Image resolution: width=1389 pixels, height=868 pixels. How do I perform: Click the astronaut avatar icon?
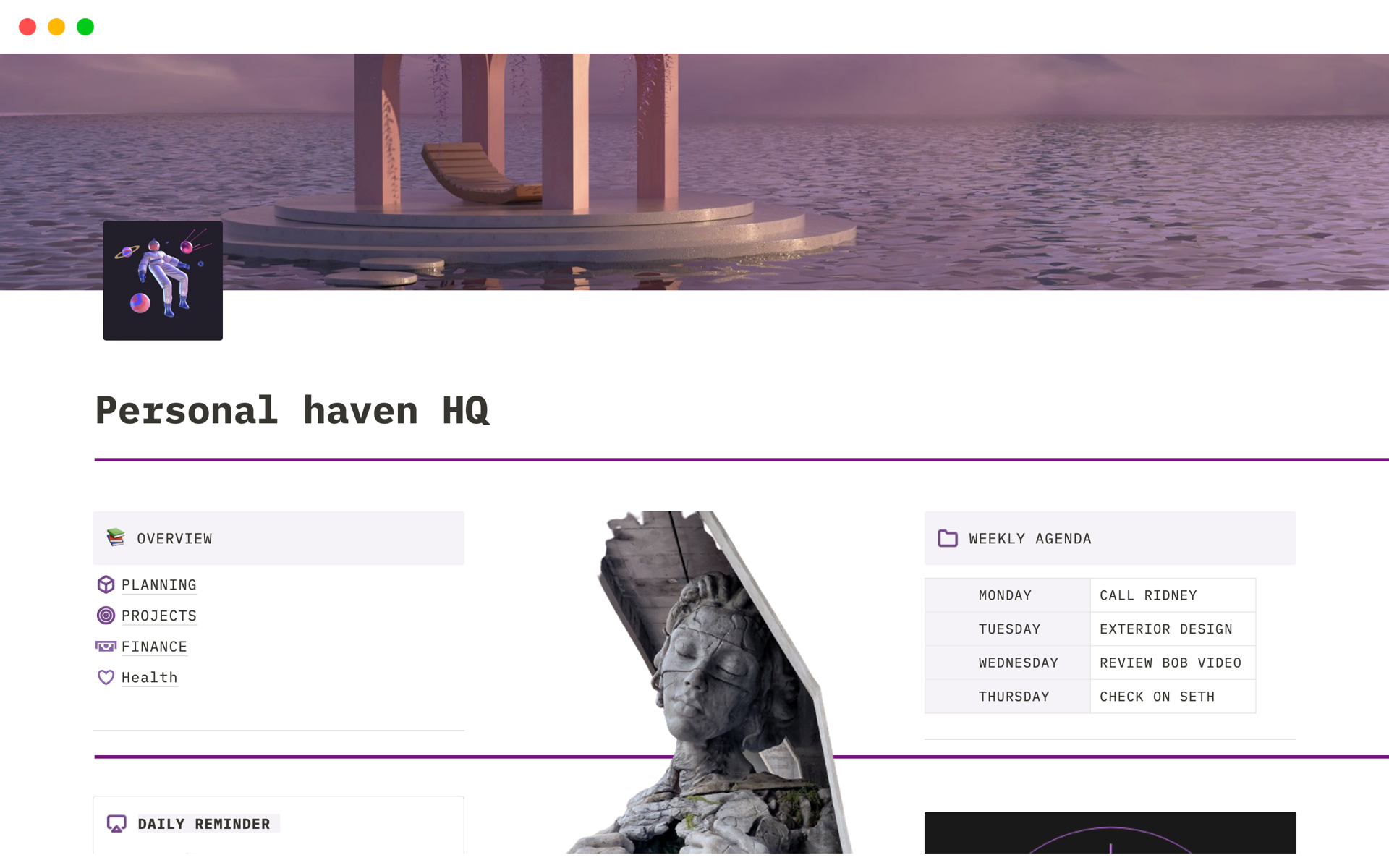163,281
